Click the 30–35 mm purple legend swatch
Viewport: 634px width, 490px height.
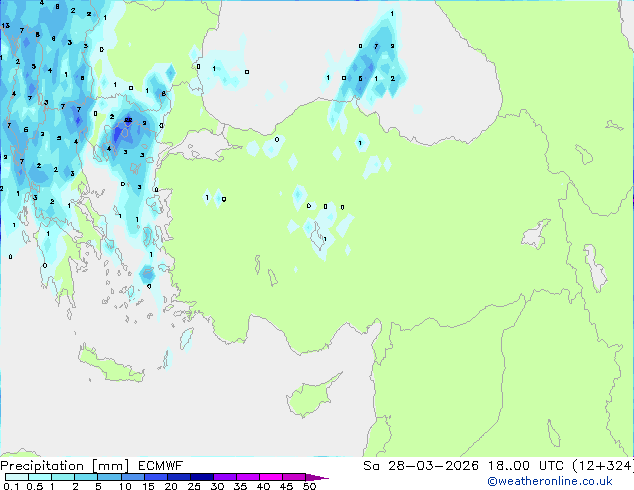click(225, 477)
